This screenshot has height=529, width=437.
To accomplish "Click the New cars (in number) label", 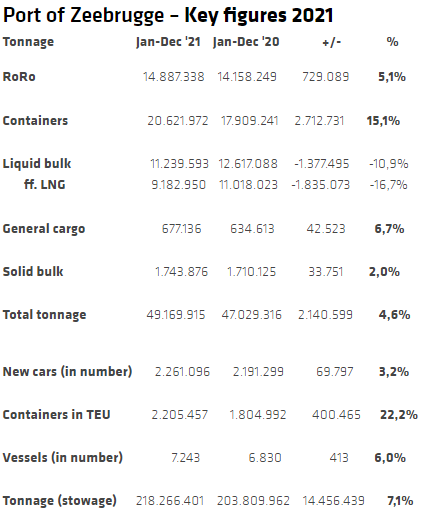I will point(67,371).
